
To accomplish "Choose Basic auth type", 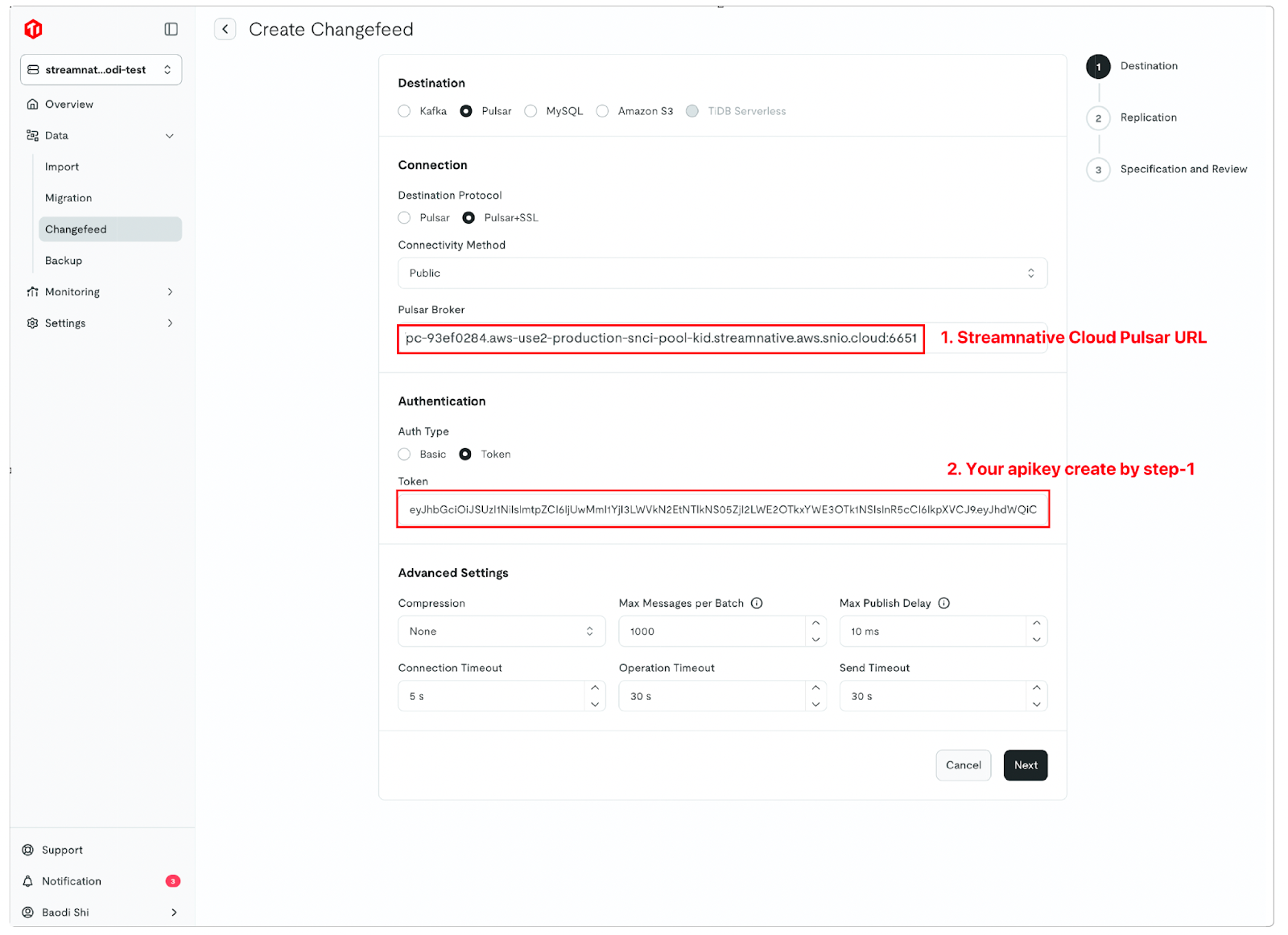I will click(x=405, y=455).
